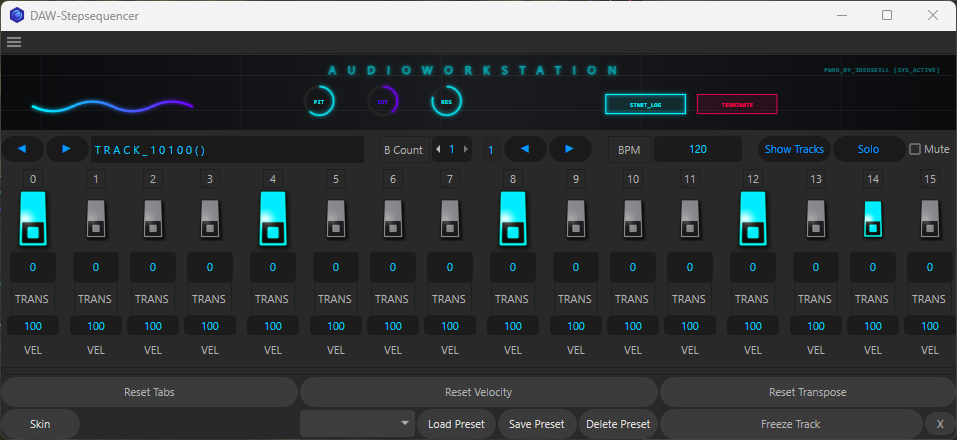The height and width of the screenshot is (440, 957).
Task: Click the next track arrow left of TRACK_10100()
Action: 67,149
